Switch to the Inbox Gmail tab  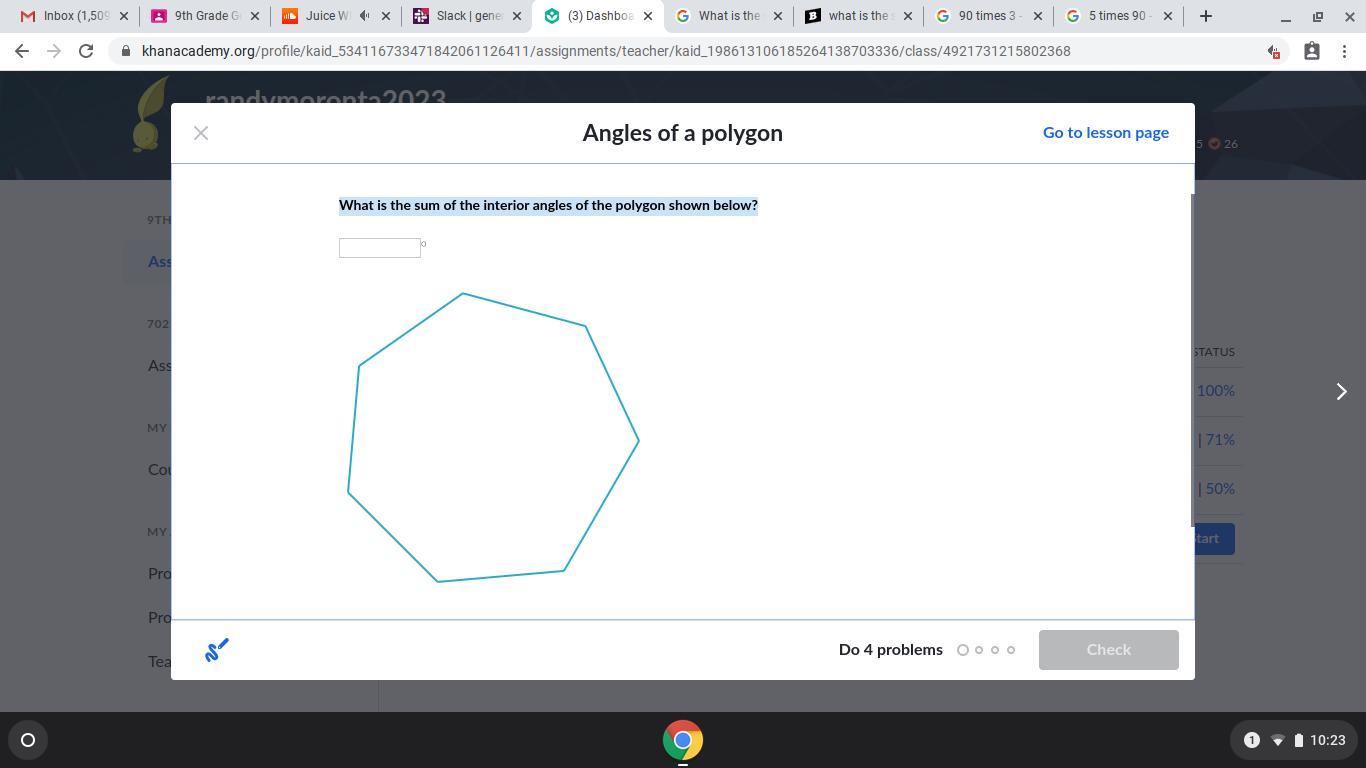pos(73,16)
